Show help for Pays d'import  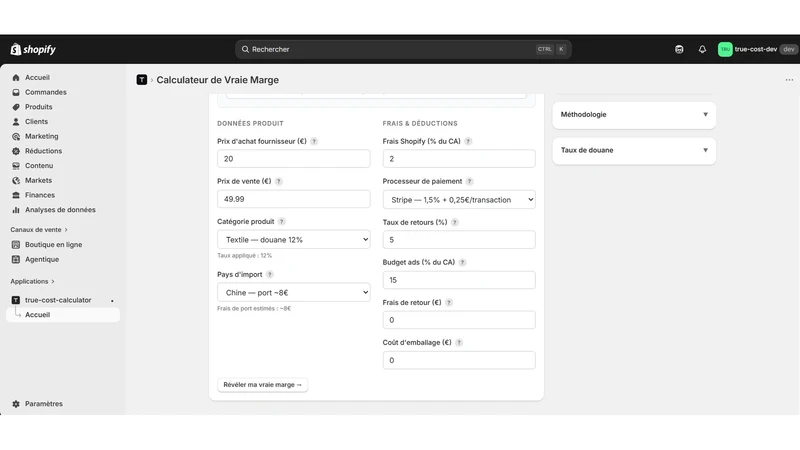(270, 274)
